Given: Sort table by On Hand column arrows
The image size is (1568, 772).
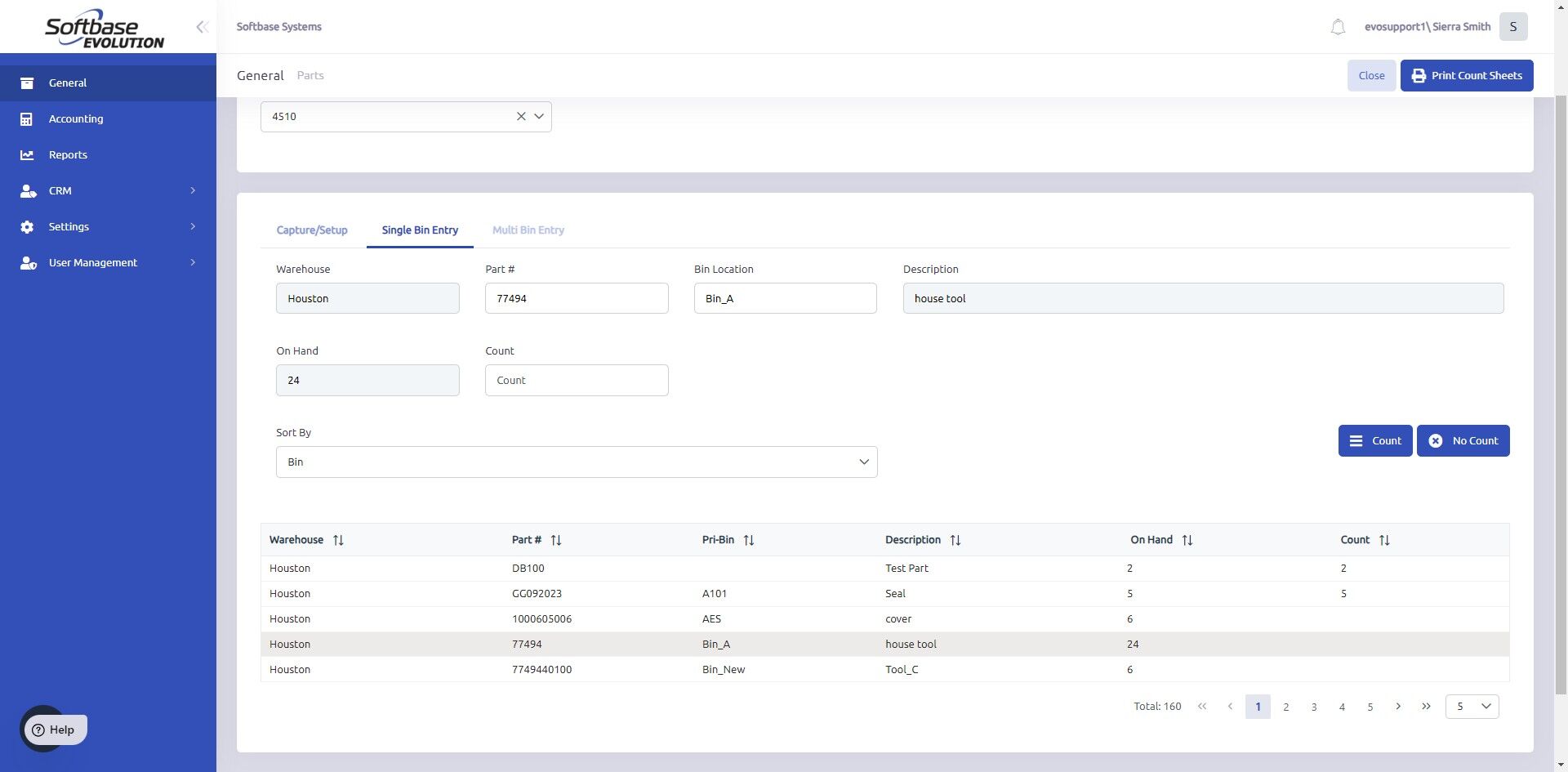Looking at the screenshot, I should pos(1187,540).
